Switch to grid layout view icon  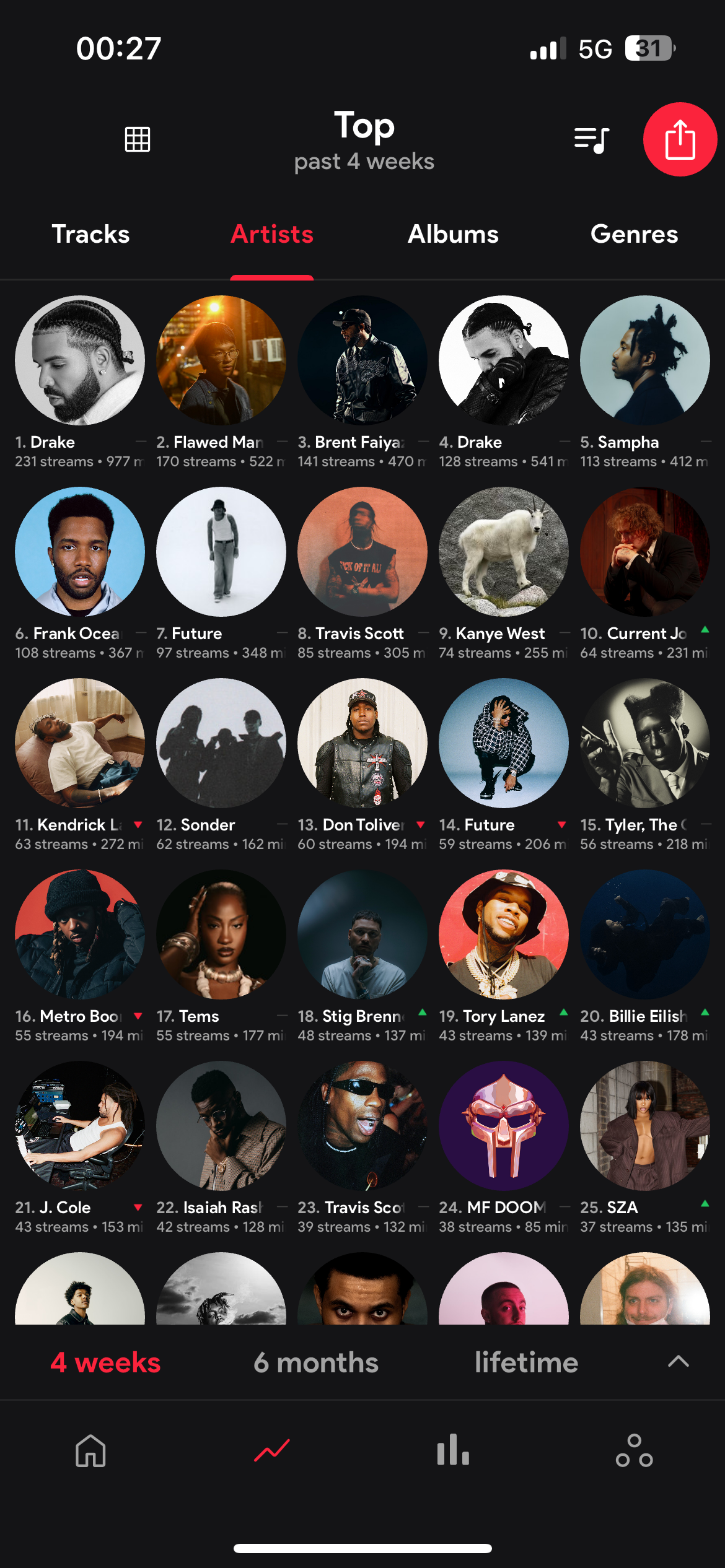click(x=138, y=139)
